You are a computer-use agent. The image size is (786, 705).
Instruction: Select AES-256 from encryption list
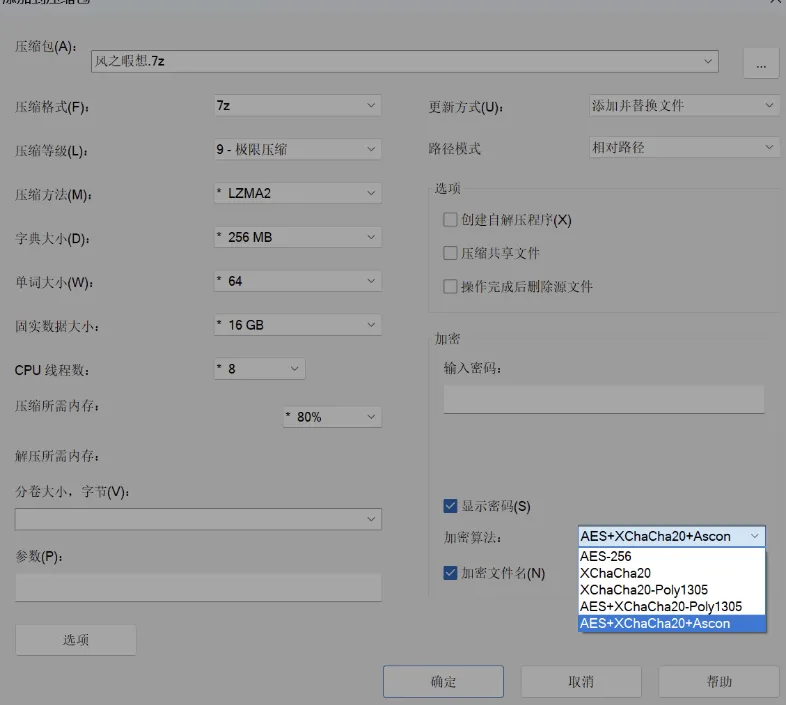pos(672,556)
